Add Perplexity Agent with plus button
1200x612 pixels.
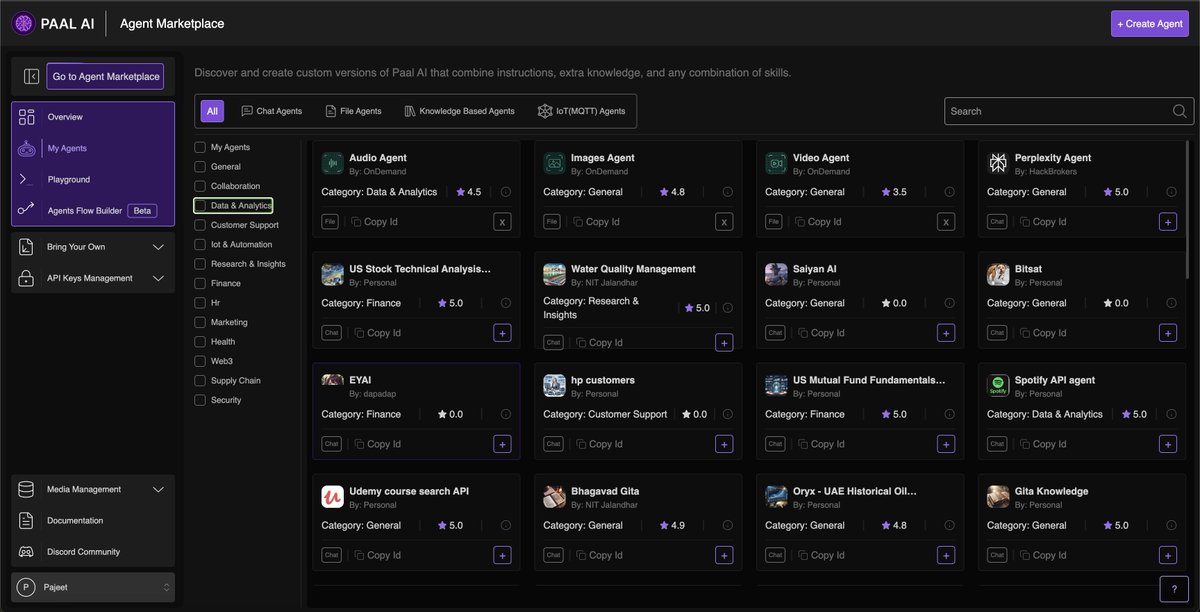[x=1168, y=222]
